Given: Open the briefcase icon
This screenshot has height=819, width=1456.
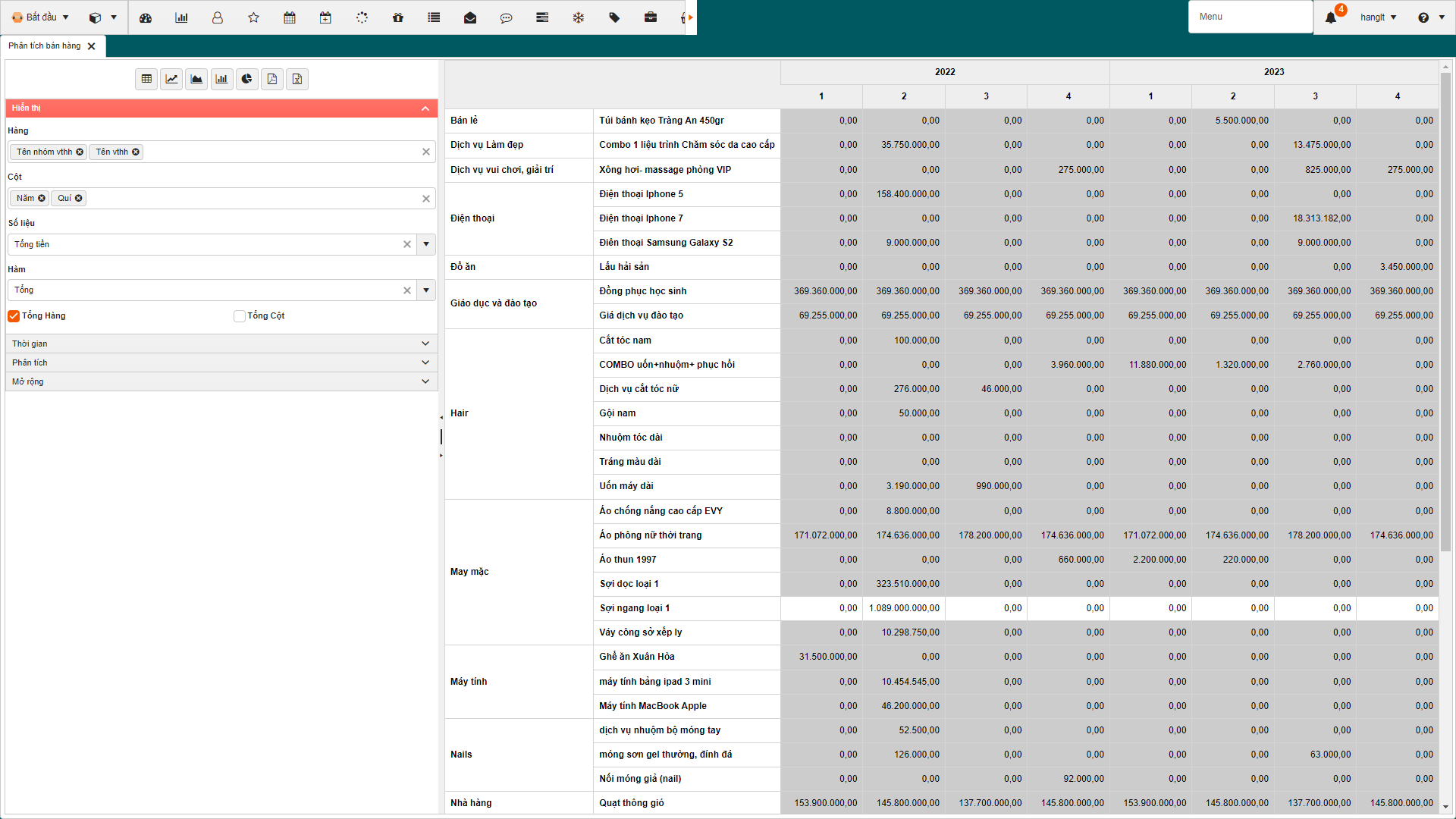Looking at the screenshot, I should point(651,17).
